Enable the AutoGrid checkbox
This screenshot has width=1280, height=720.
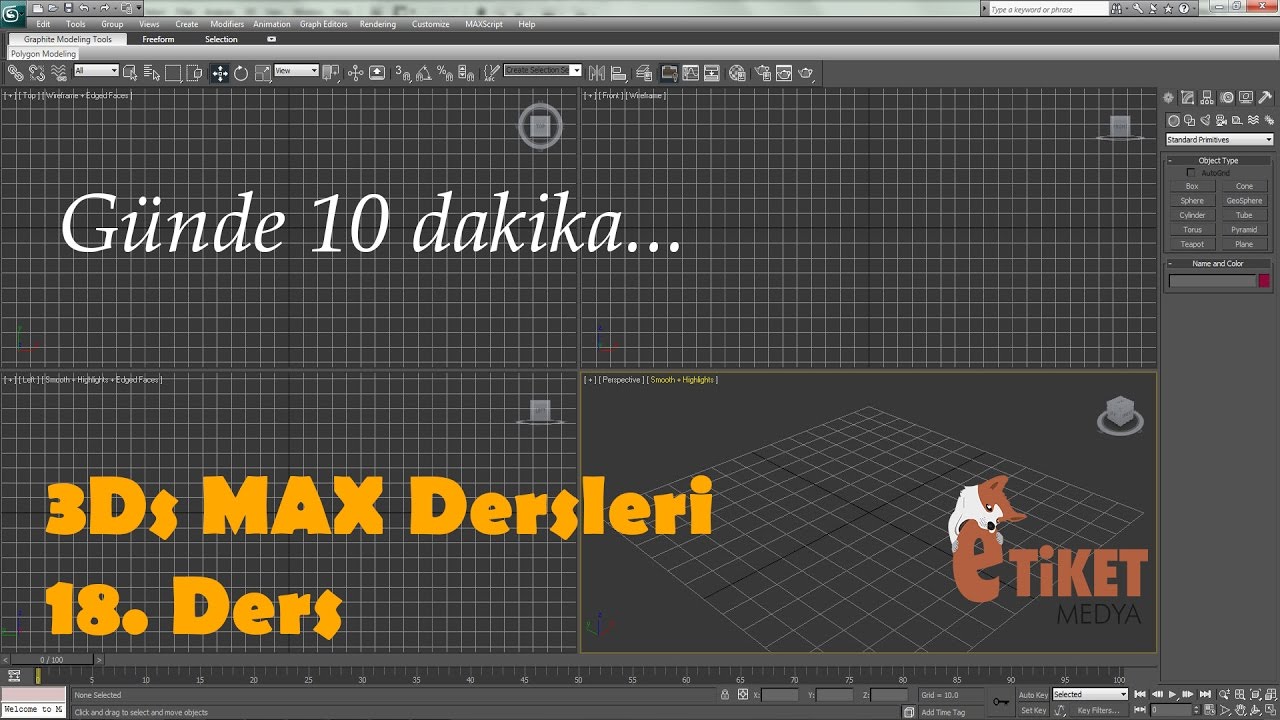1190,173
